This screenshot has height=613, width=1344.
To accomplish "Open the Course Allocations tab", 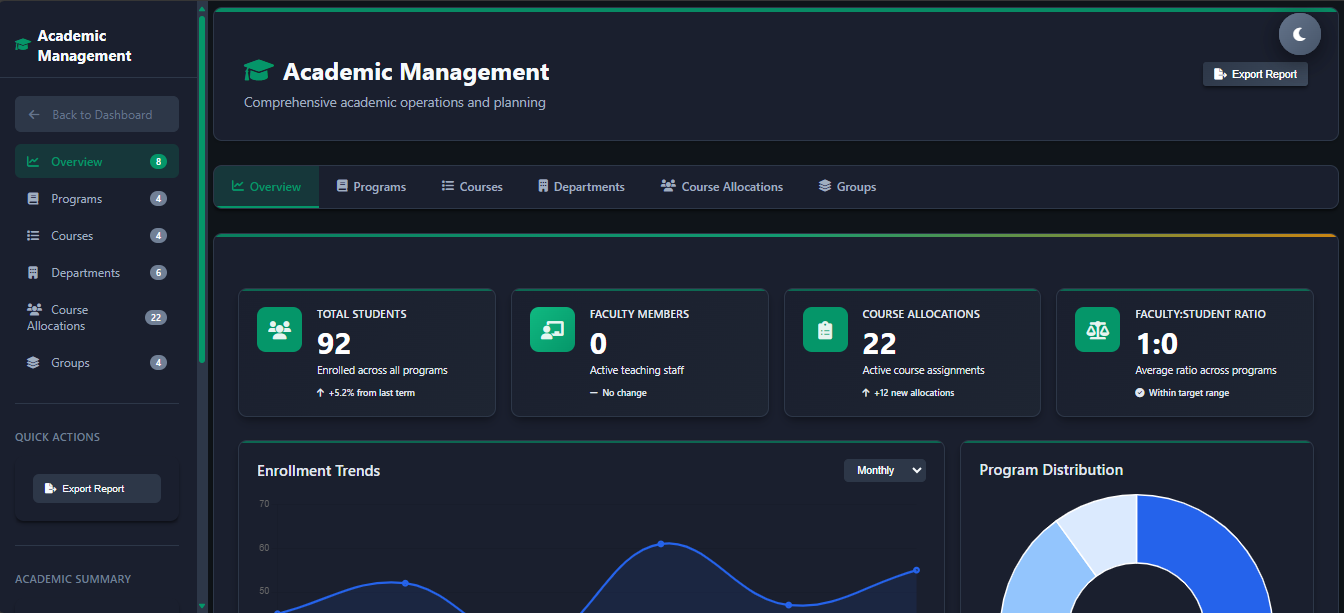I will [x=722, y=187].
